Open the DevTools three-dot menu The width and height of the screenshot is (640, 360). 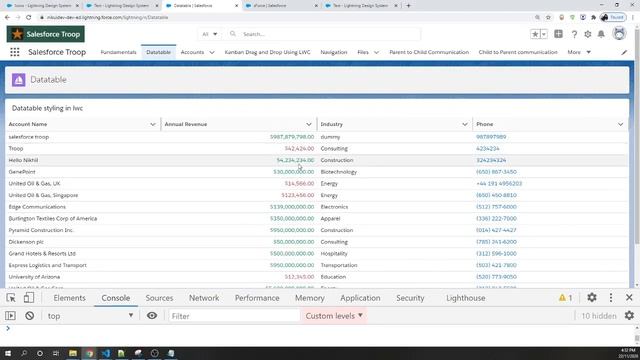pos(611,298)
